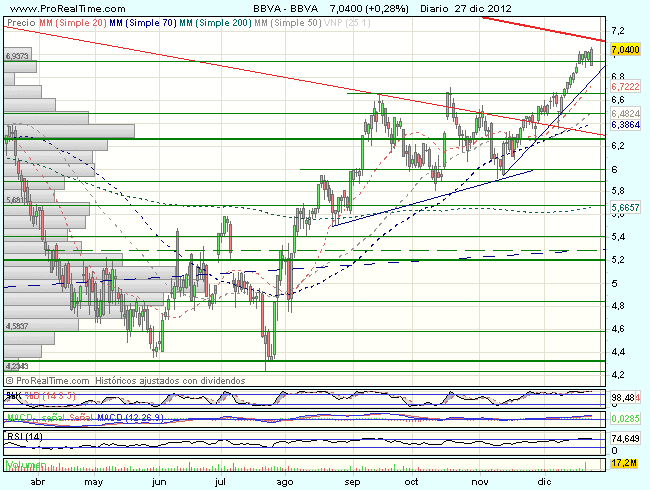Click the 6,4824 moving average value tag
Image resolution: width=650 pixels, height=490 pixels.
coord(625,114)
